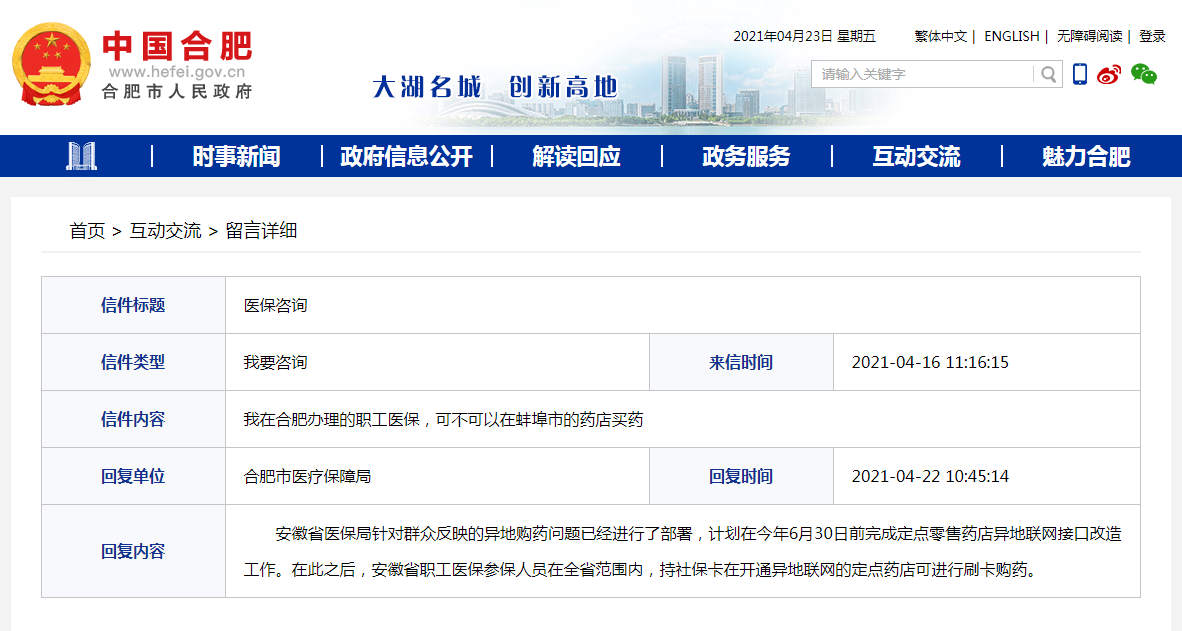Open 魅力合肥 navigation menu
The image size is (1182, 631).
click(x=1086, y=156)
